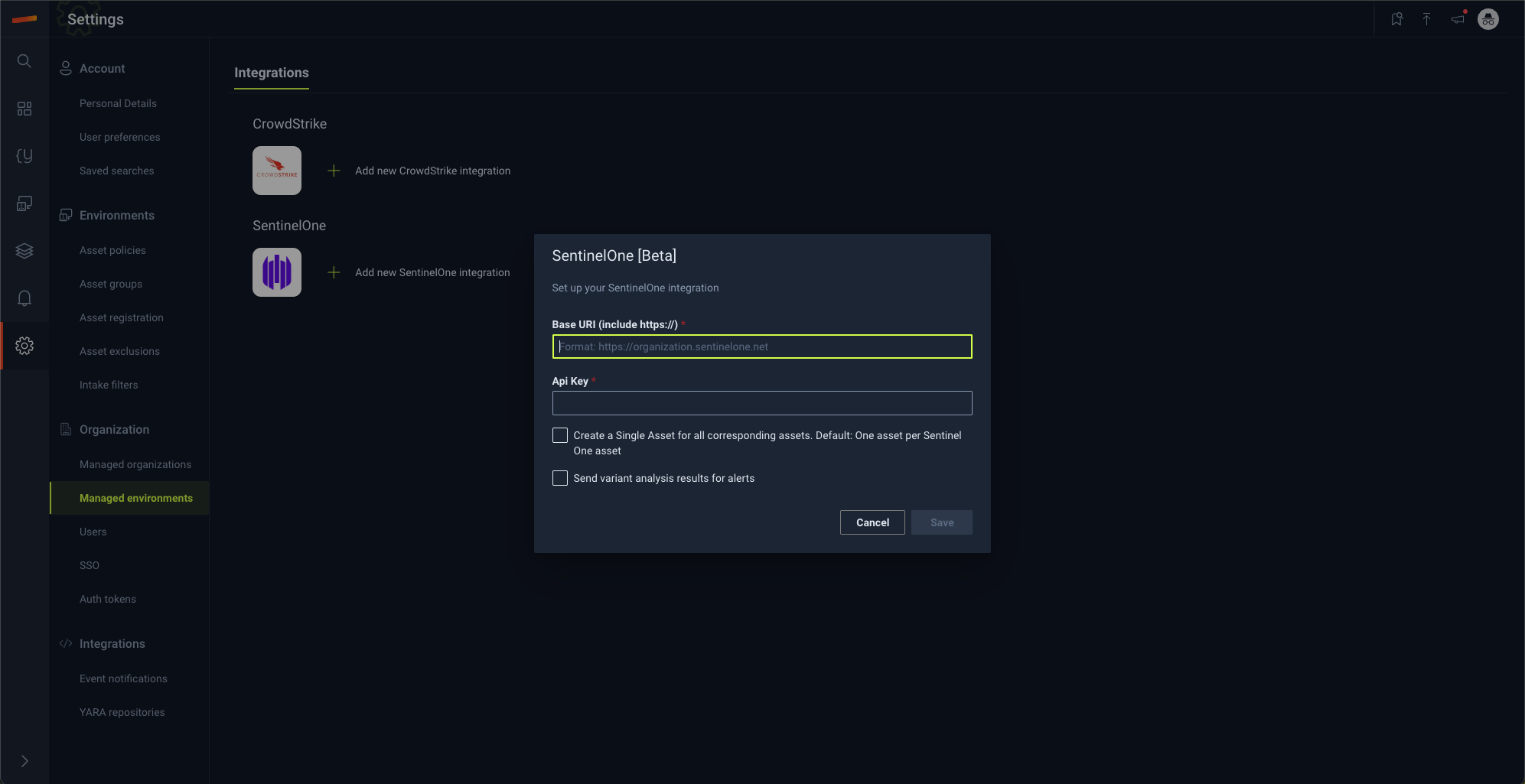Open Saved searches settings
The height and width of the screenshot is (784, 1525).
(117, 171)
